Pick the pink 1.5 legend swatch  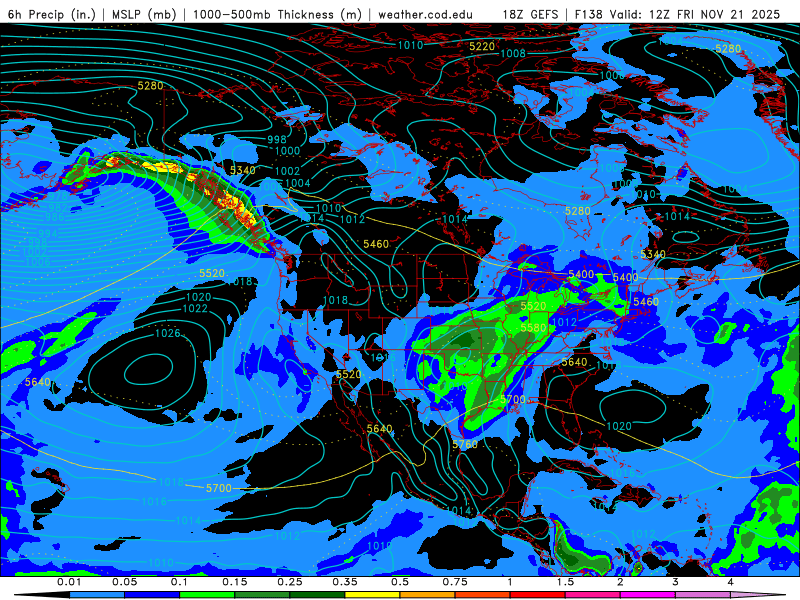[x=593, y=595]
